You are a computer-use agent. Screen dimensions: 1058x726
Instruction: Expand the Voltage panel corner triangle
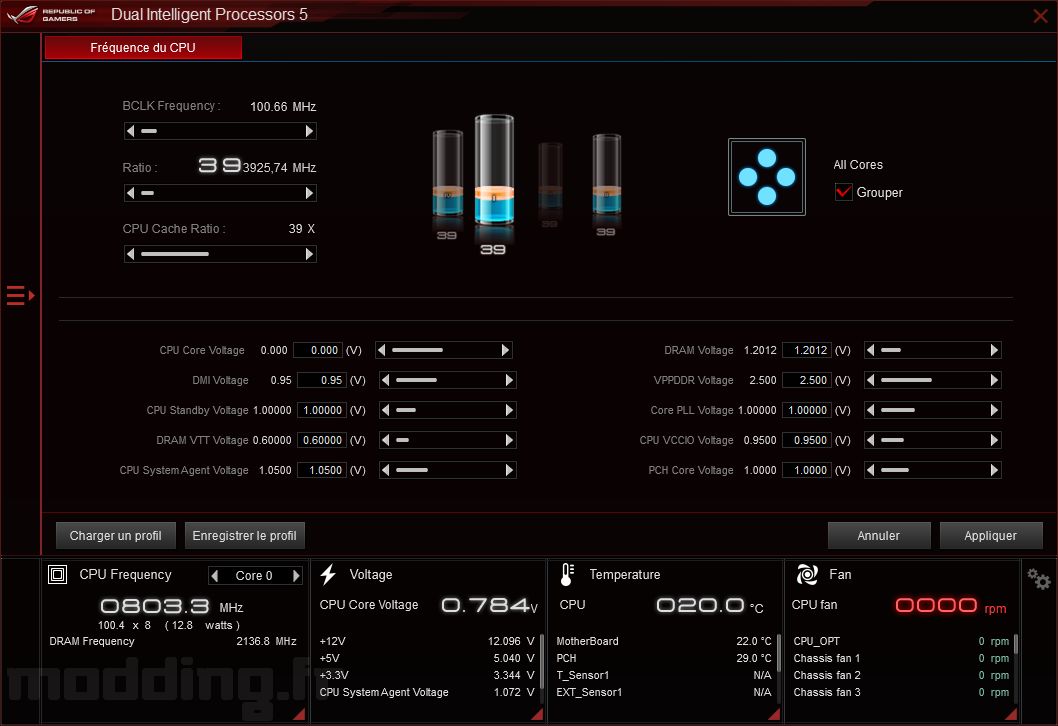(x=537, y=714)
